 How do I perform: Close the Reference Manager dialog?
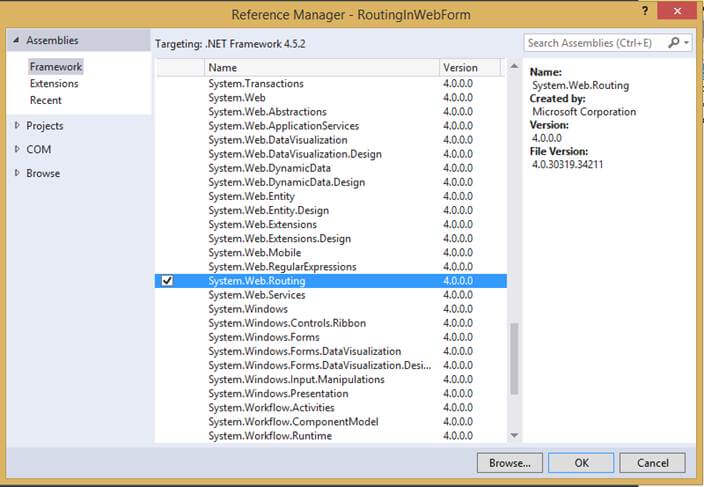(677, 11)
